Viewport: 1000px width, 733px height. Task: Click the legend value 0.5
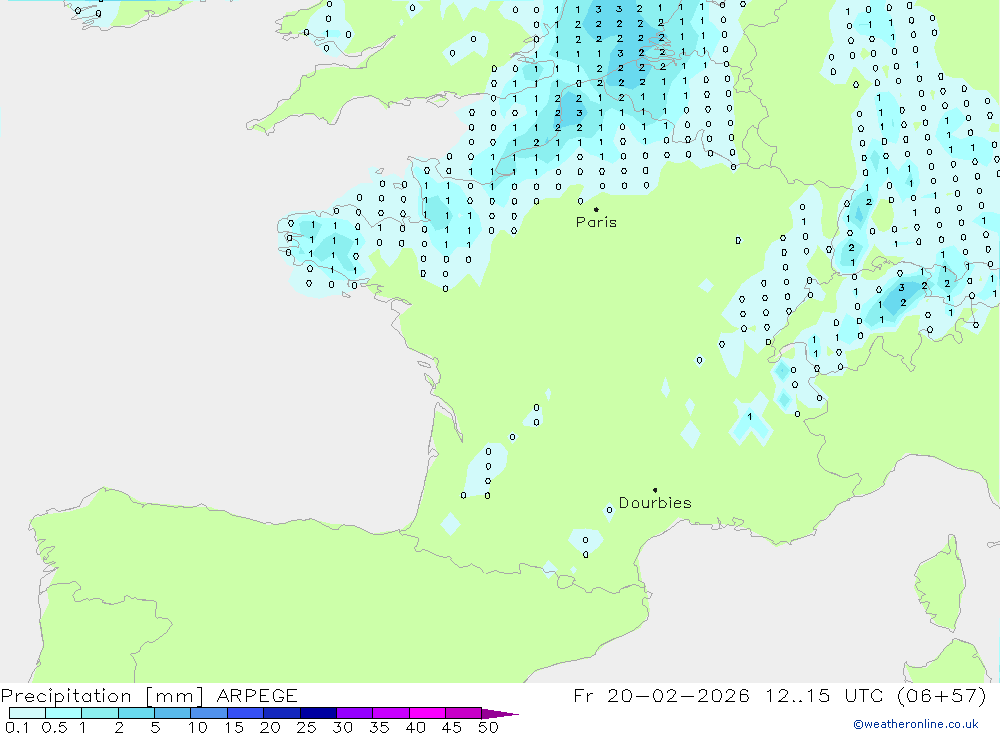[54, 727]
